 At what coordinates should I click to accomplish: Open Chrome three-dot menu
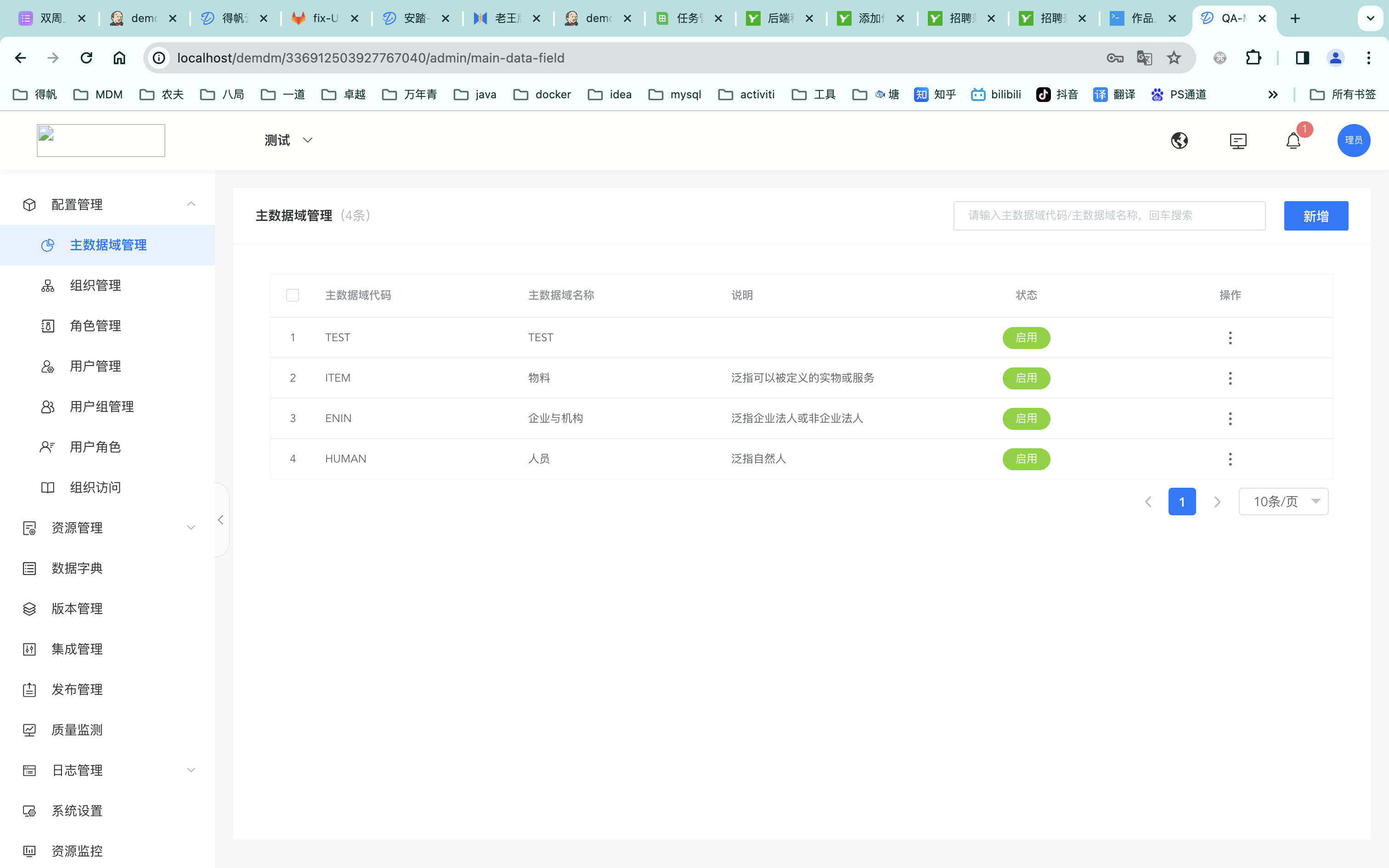coord(1369,58)
